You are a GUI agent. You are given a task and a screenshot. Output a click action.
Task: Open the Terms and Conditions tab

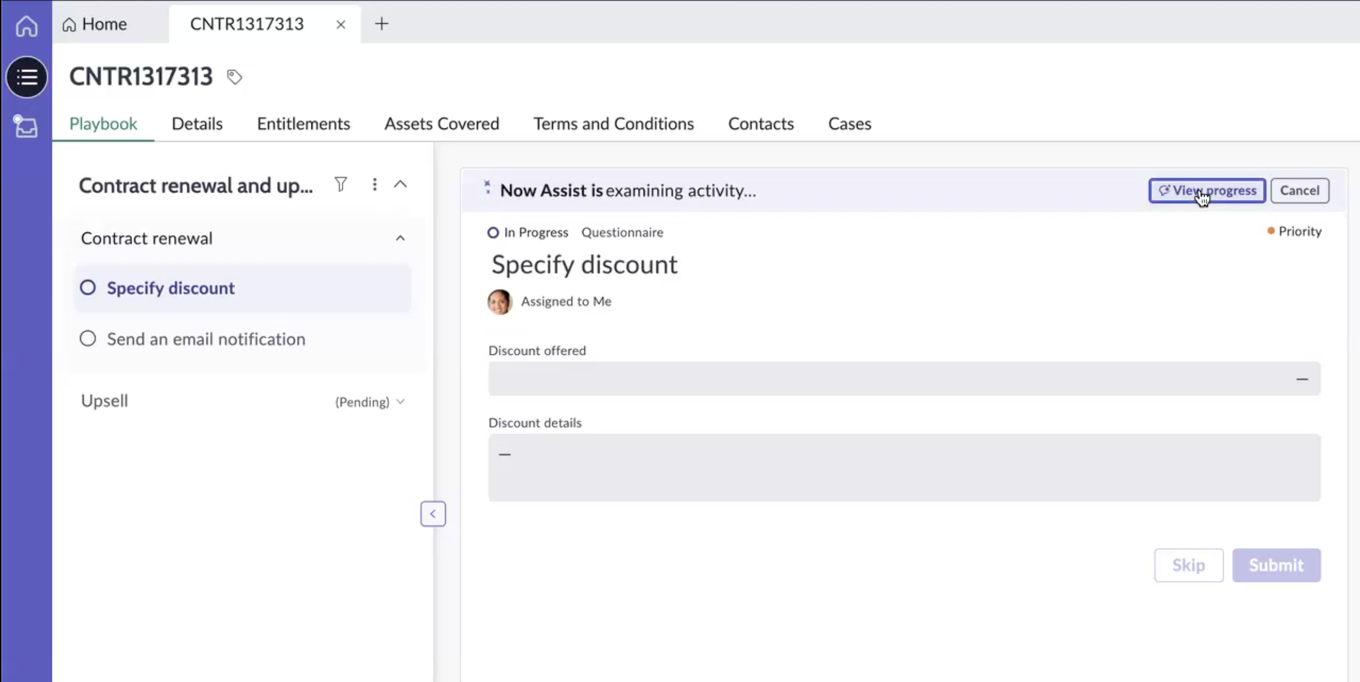click(x=613, y=124)
